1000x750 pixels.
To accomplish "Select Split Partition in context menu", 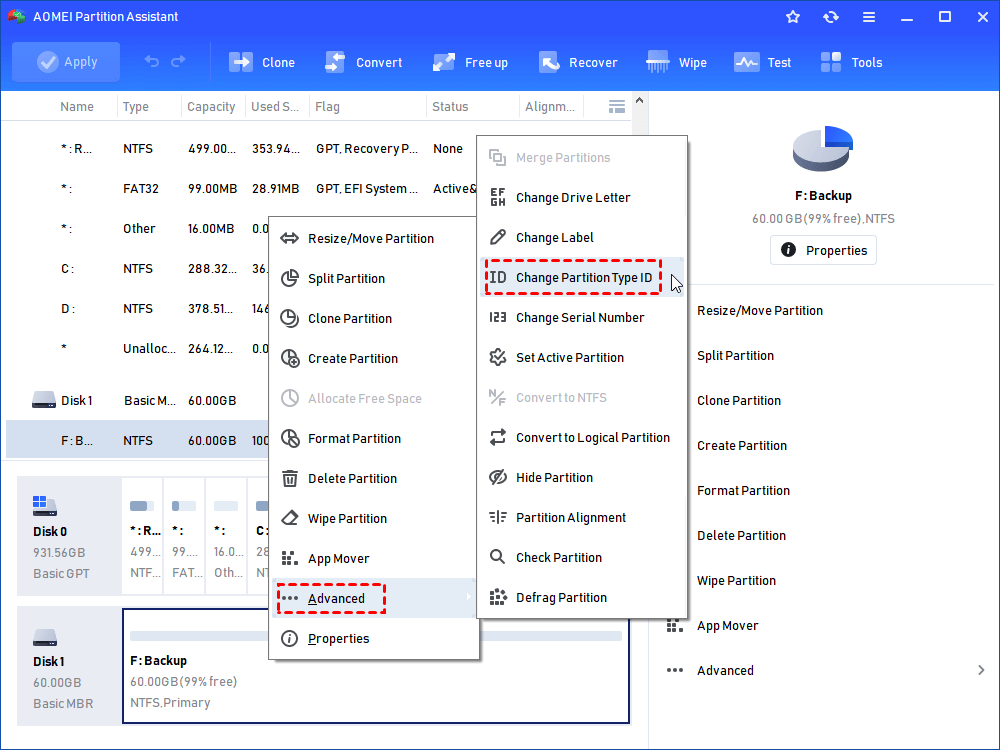I will point(374,279).
